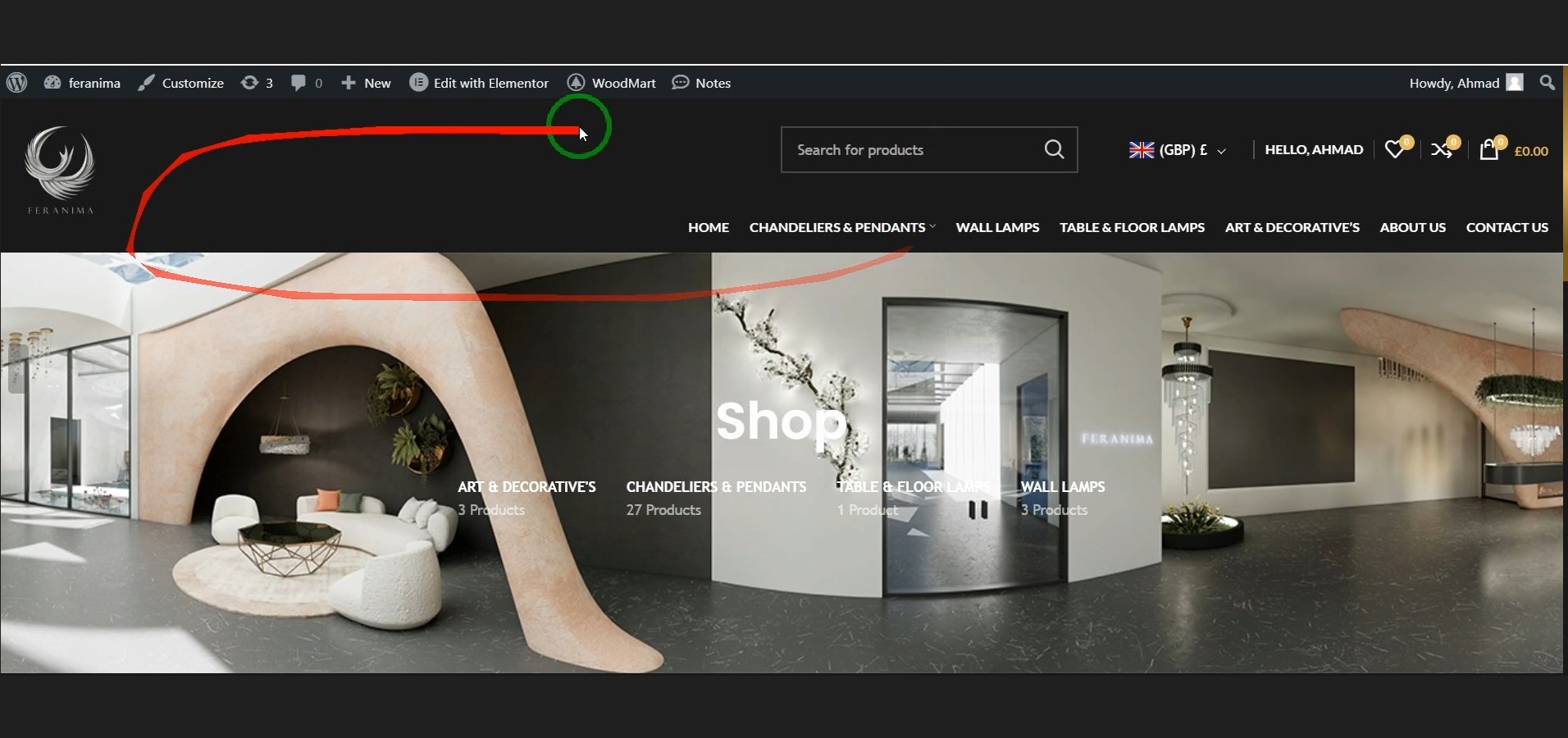The height and width of the screenshot is (738, 1568).
Task: Open the compare shuffle icon
Action: point(1442,149)
